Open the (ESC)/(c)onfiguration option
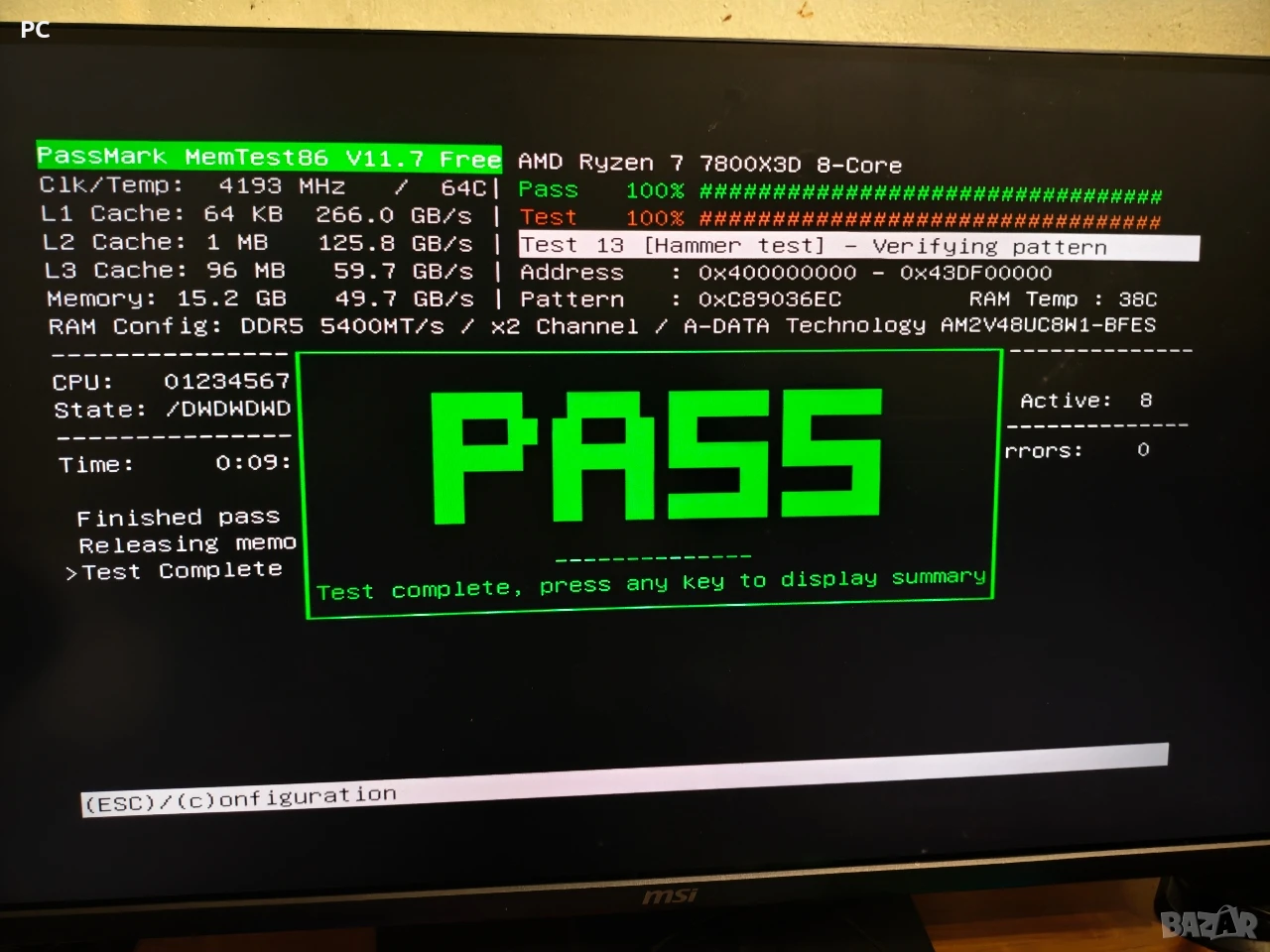Viewport: 1270px width, 952px height. [240, 798]
